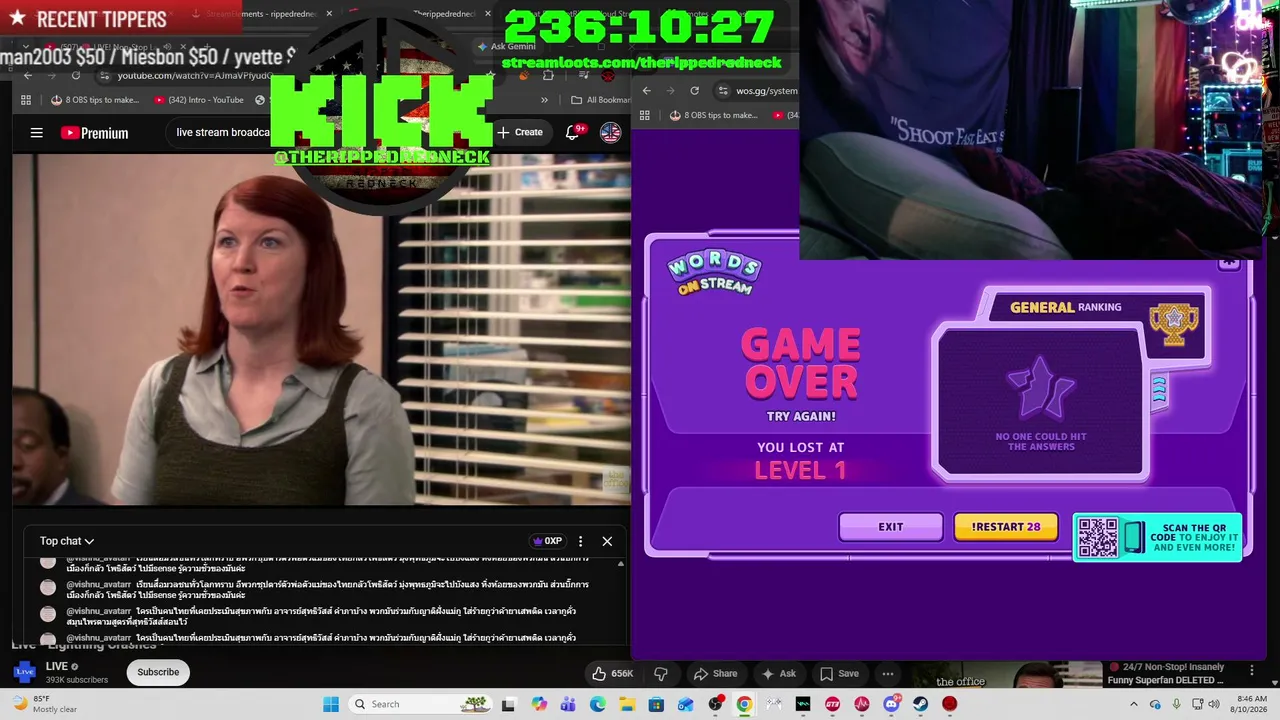Go to YouTube Premium home logo
1280x720 pixels.
pos(95,133)
